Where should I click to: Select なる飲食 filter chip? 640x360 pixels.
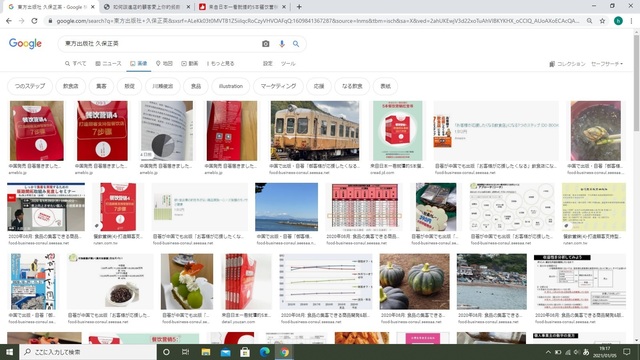click(x=352, y=86)
